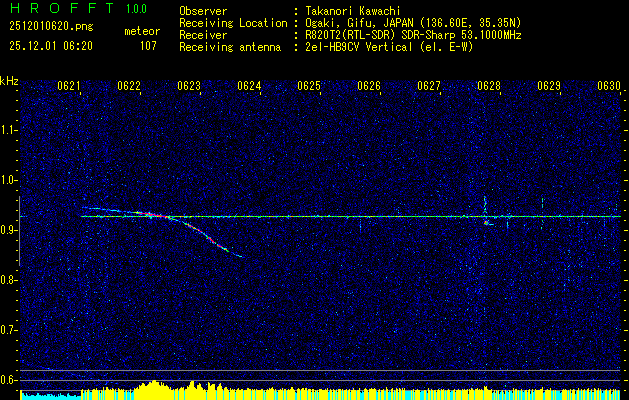Screen dimensions: 629x400
Task: Select the 0.9 kHz axis label
Action: (x=9, y=230)
